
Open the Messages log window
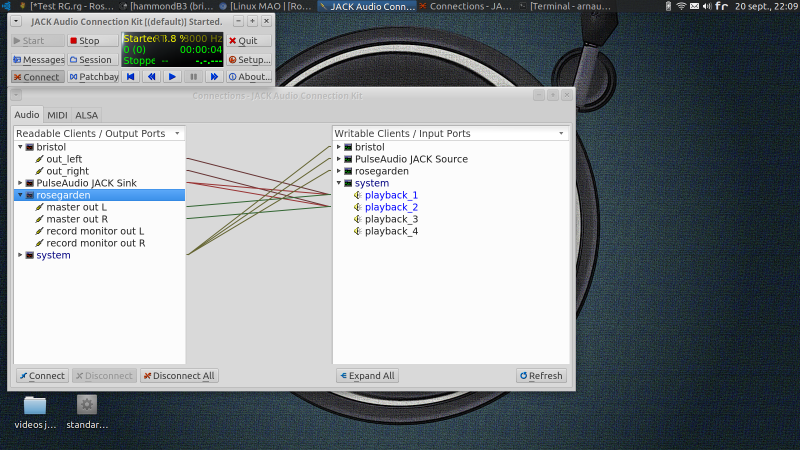point(37,59)
